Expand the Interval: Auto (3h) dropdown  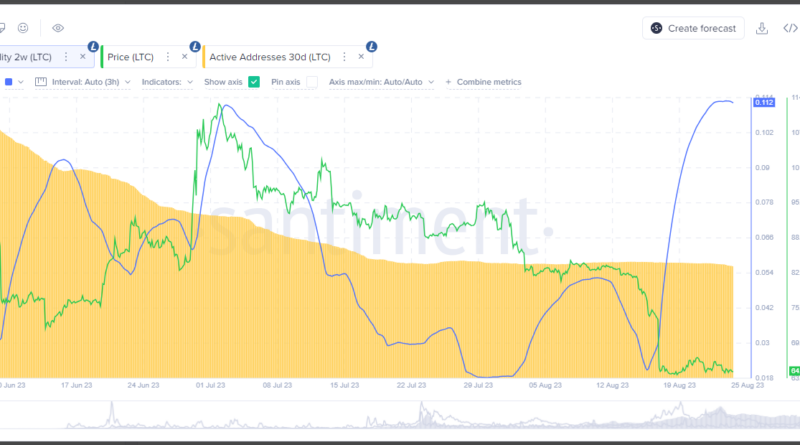coord(82,82)
